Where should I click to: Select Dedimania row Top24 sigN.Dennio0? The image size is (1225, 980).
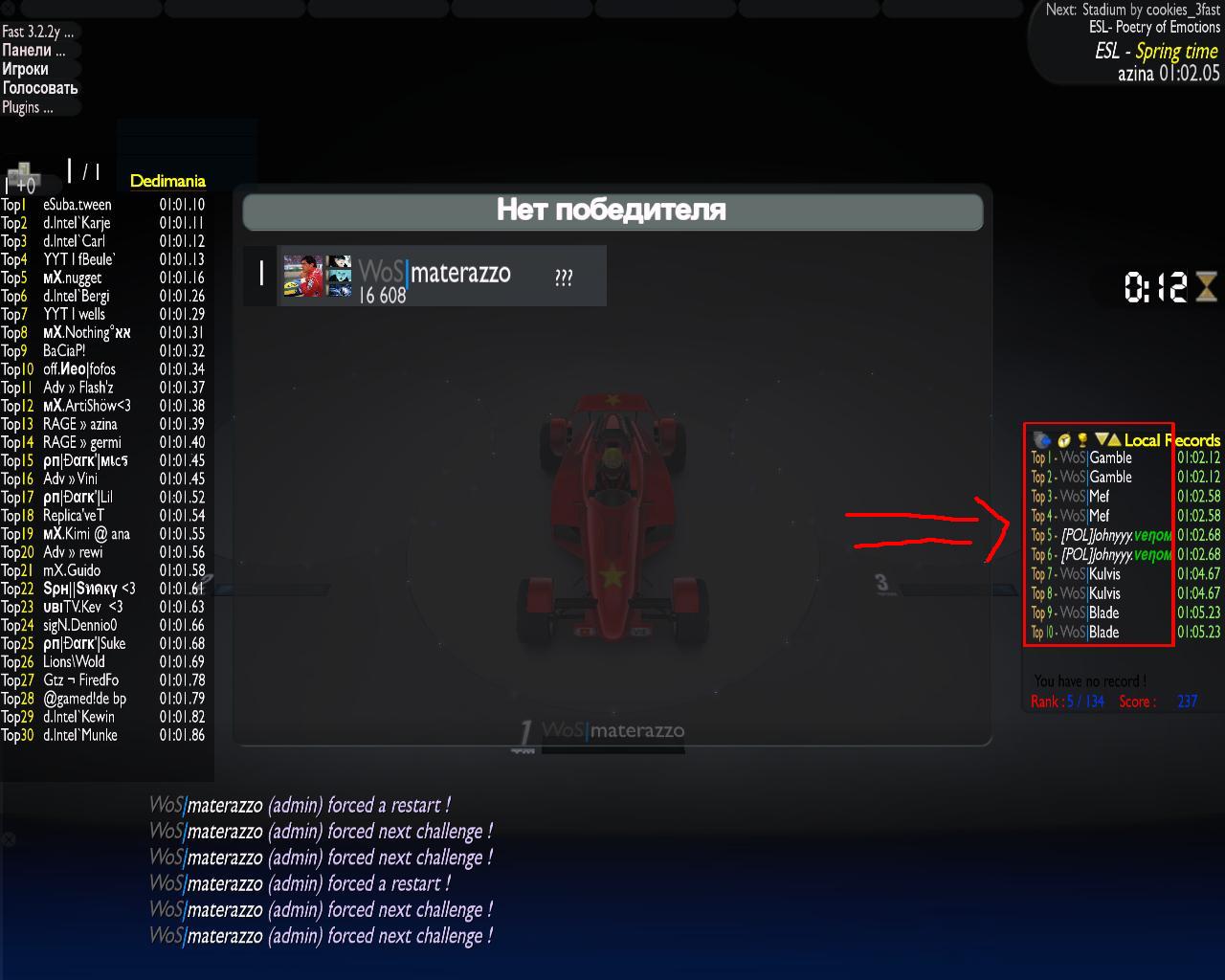(103, 625)
